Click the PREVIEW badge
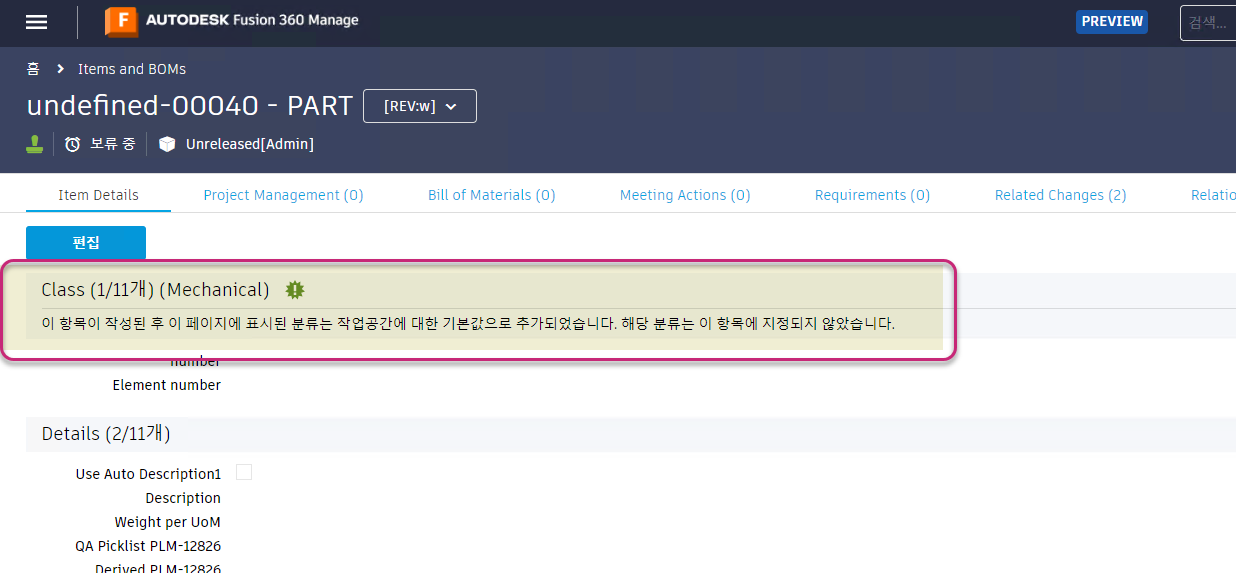The height and width of the screenshot is (573, 1236). point(1112,21)
